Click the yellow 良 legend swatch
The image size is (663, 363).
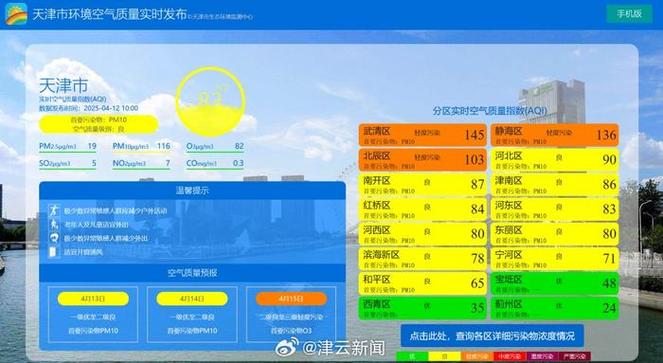point(444,357)
